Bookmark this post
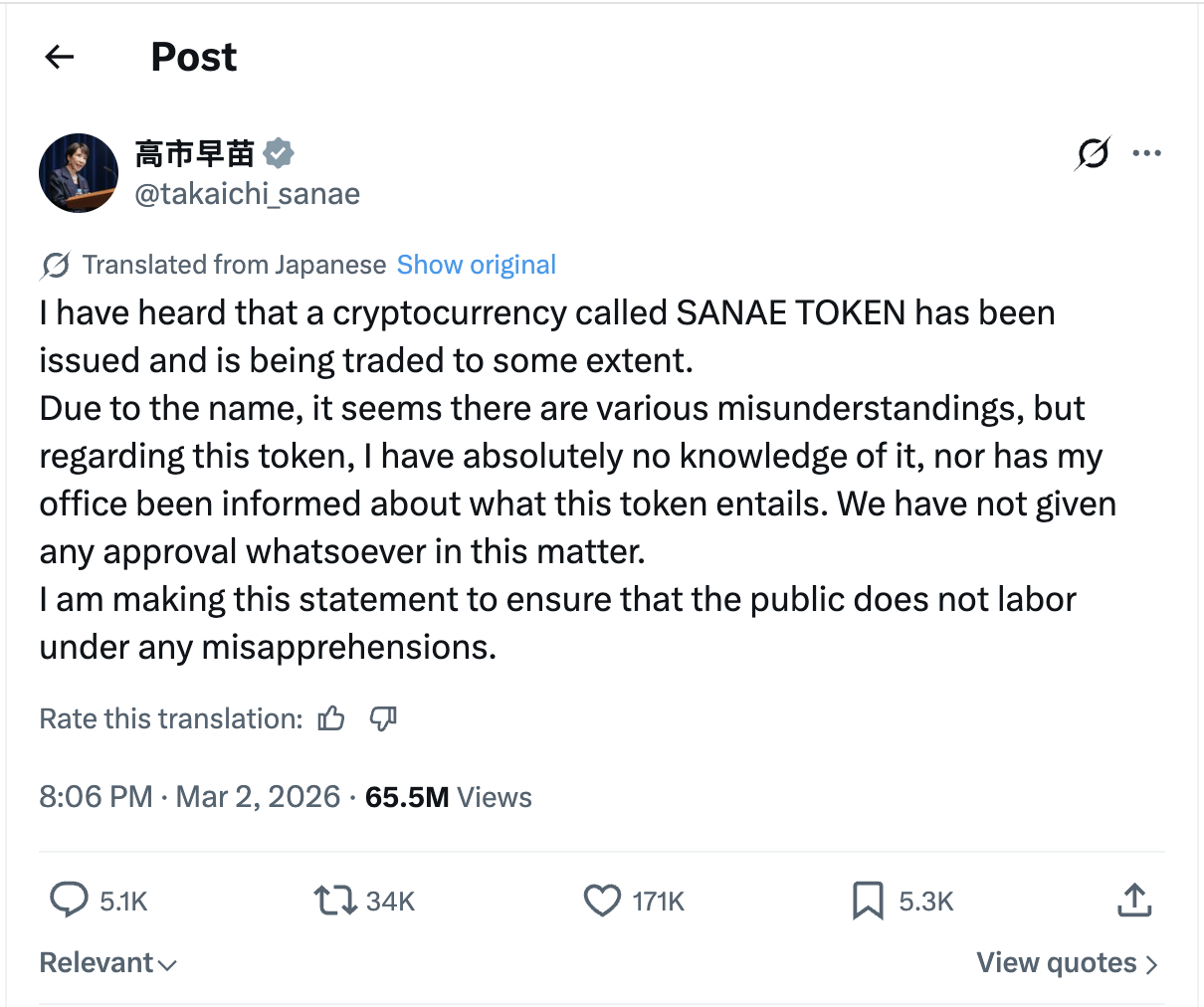1204x1007 pixels. [x=868, y=901]
